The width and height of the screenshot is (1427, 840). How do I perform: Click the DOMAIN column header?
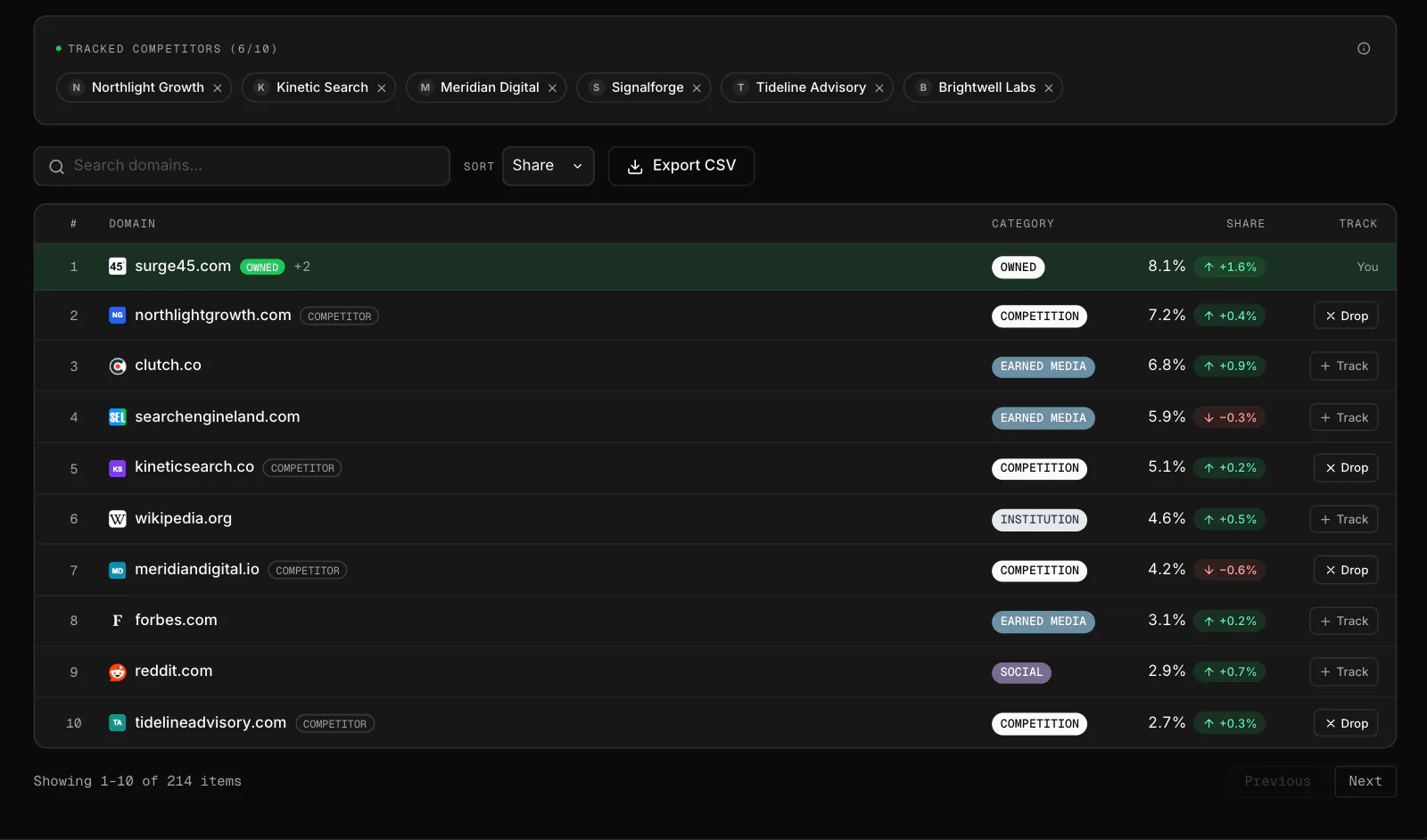point(132,224)
